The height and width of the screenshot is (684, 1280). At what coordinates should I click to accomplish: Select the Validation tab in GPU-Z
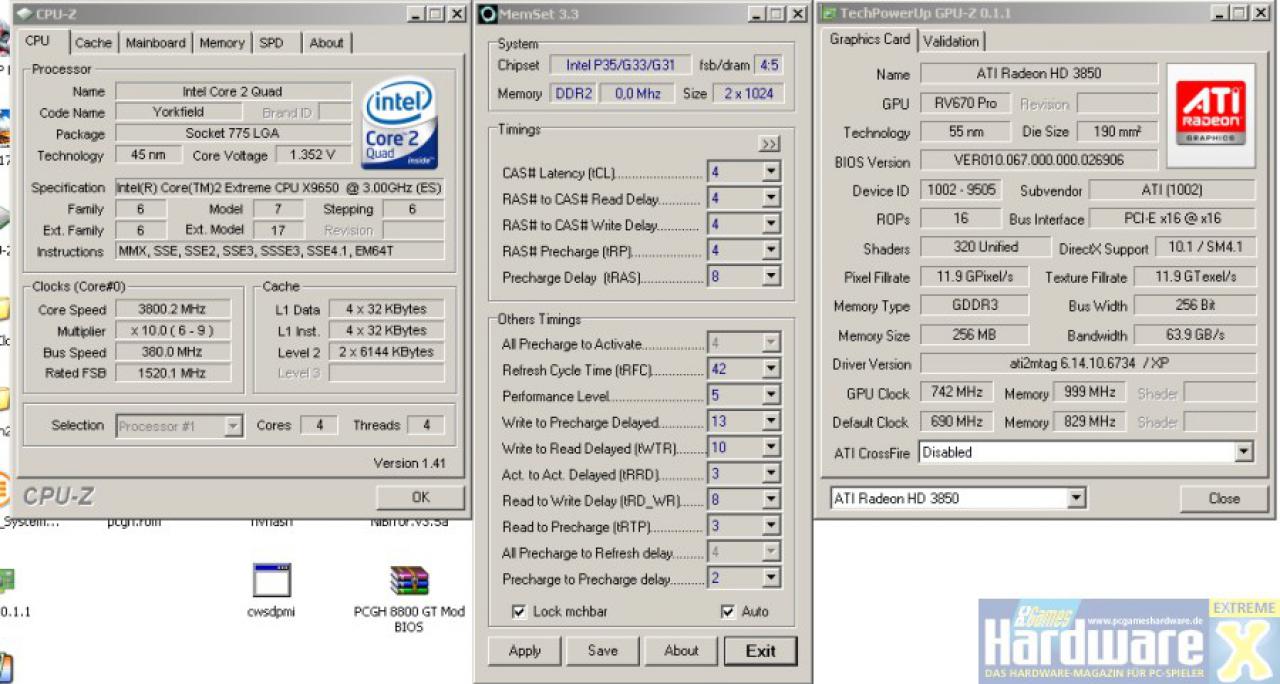[x=951, y=41]
